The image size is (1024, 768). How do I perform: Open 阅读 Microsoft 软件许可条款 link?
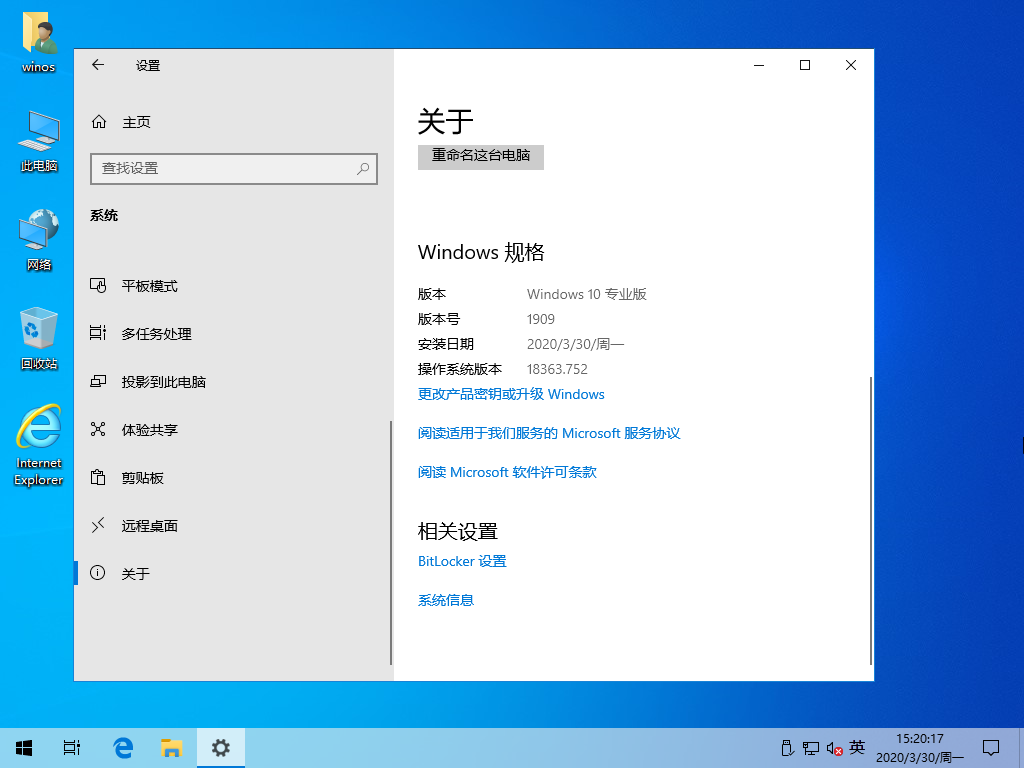pos(507,472)
